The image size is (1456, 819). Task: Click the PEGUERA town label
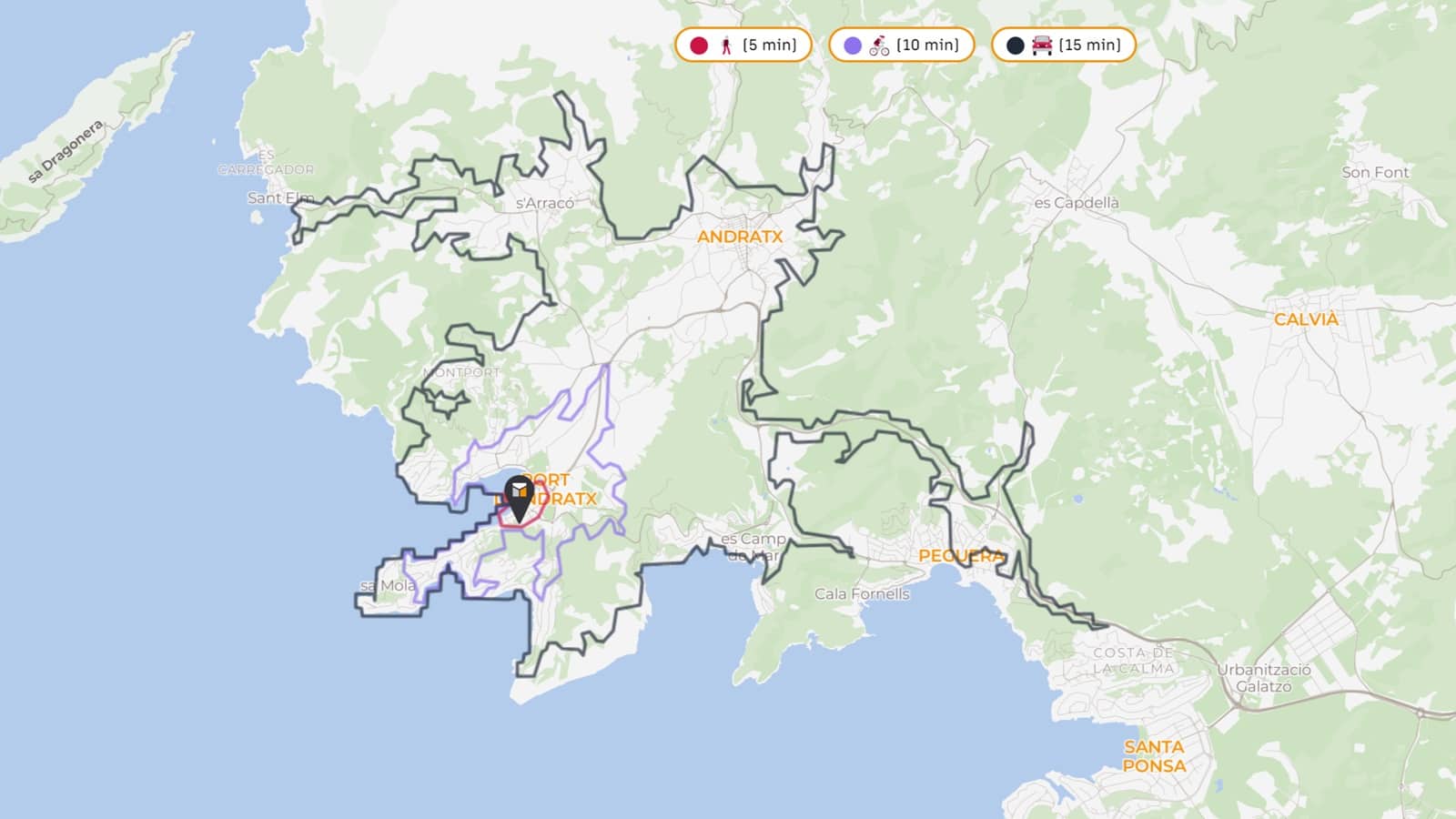[960, 555]
